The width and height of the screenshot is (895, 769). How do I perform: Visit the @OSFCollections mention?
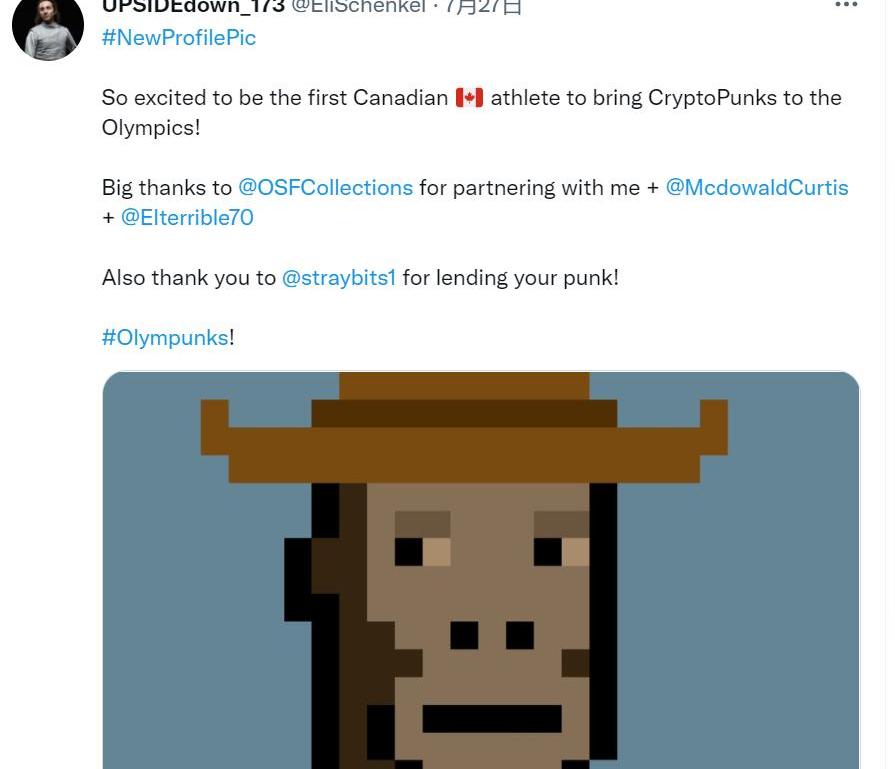click(x=325, y=188)
